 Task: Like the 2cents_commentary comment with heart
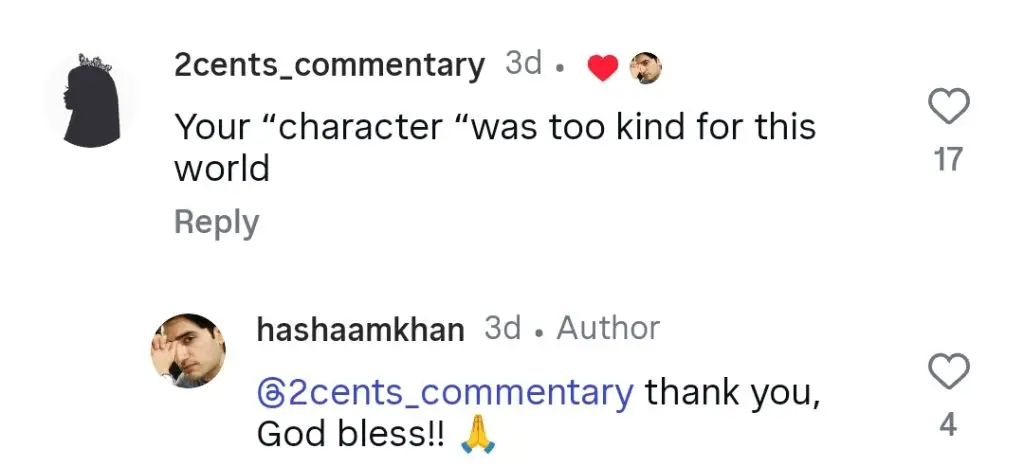(948, 107)
